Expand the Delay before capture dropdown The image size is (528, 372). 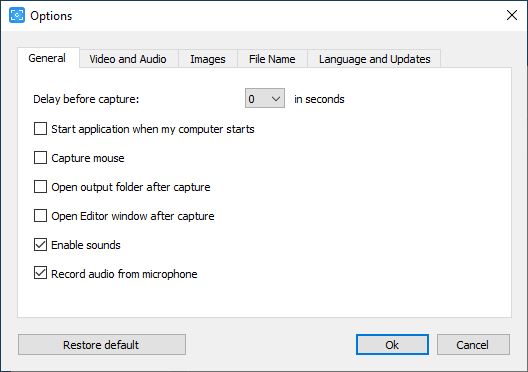265,99
